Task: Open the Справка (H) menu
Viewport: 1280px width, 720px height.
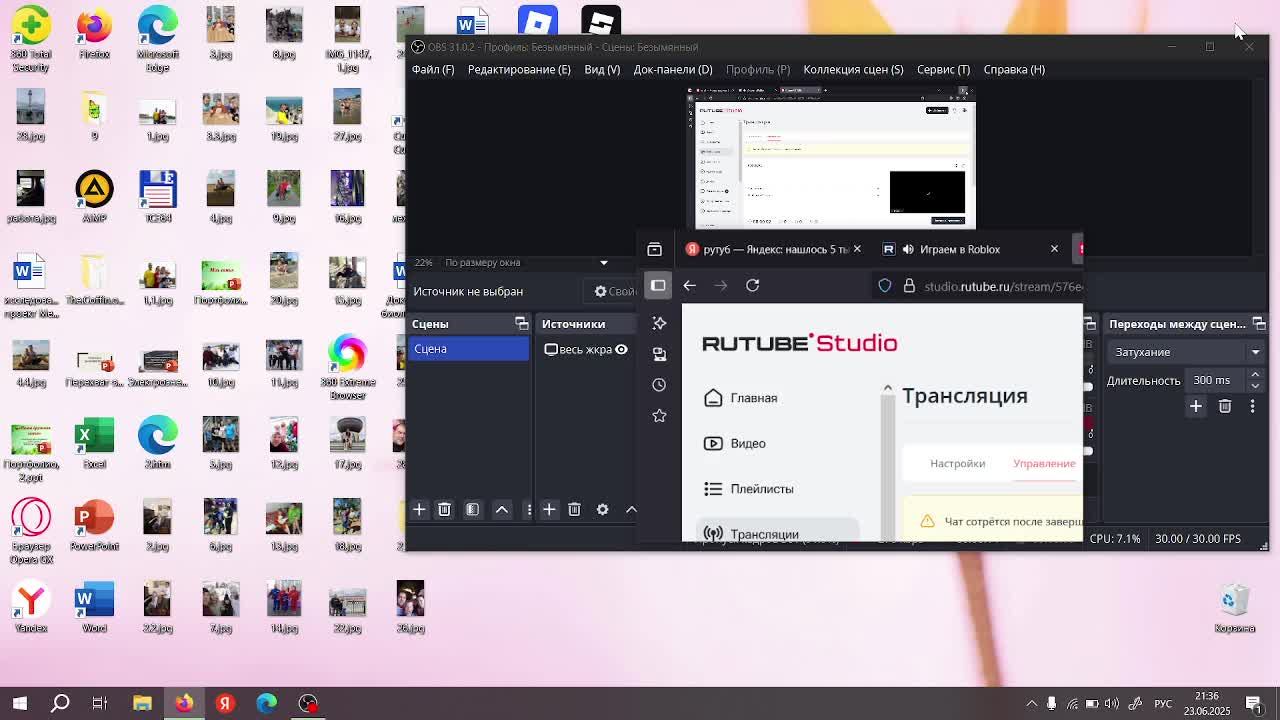Action: [x=1014, y=70]
